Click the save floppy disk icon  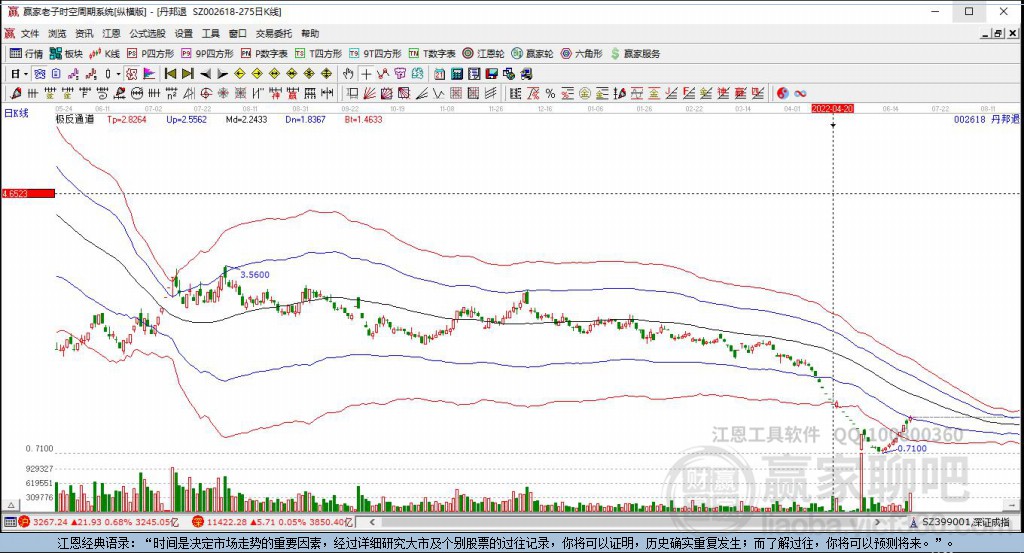click(x=491, y=74)
